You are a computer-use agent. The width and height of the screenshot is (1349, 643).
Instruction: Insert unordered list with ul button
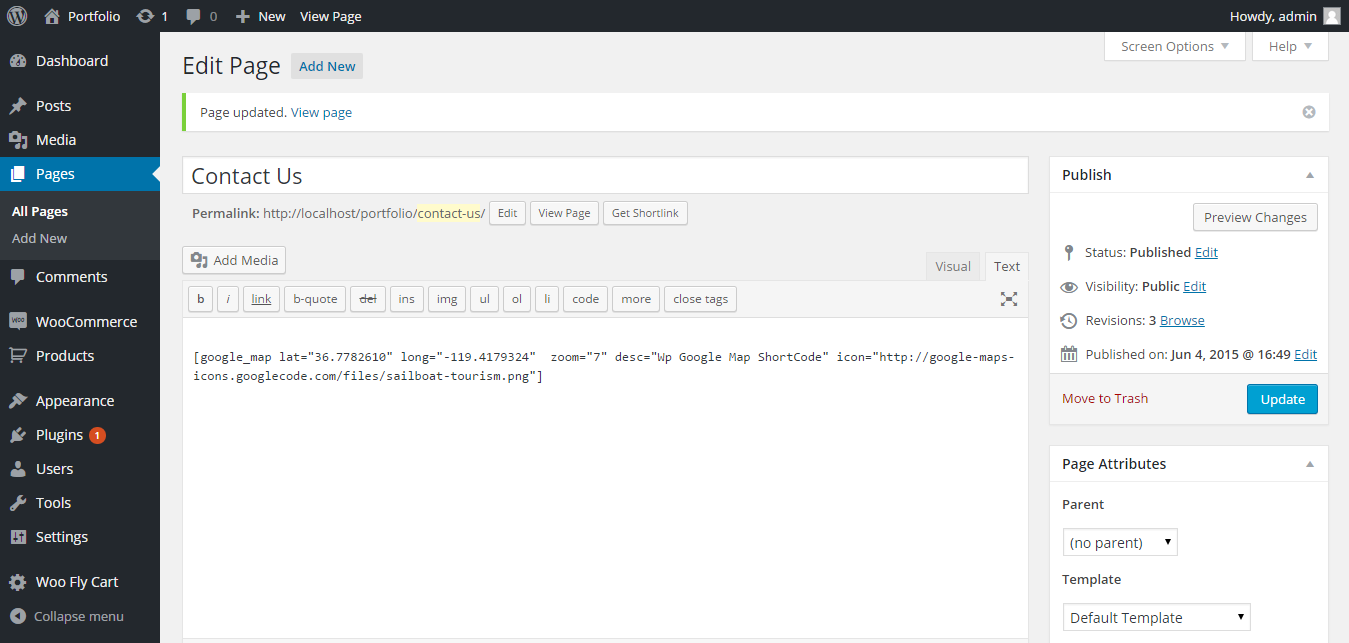[484, 299]
